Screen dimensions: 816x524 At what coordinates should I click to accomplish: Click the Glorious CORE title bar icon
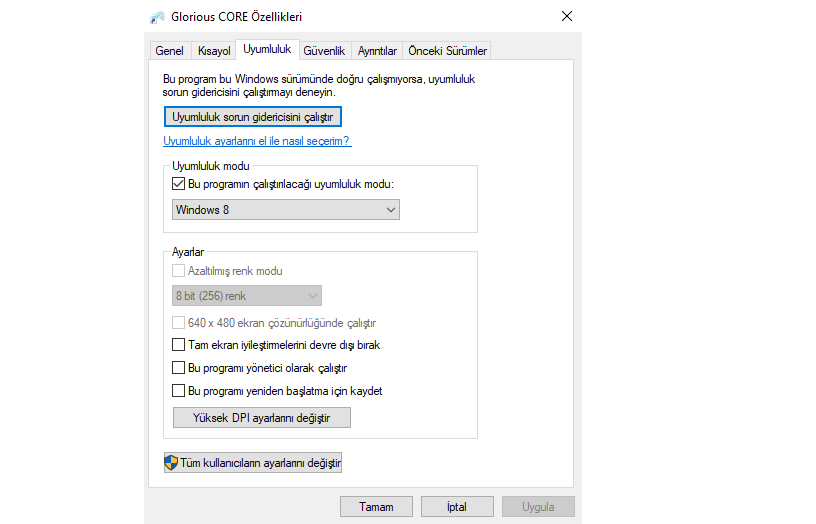(x=157, y=17)
